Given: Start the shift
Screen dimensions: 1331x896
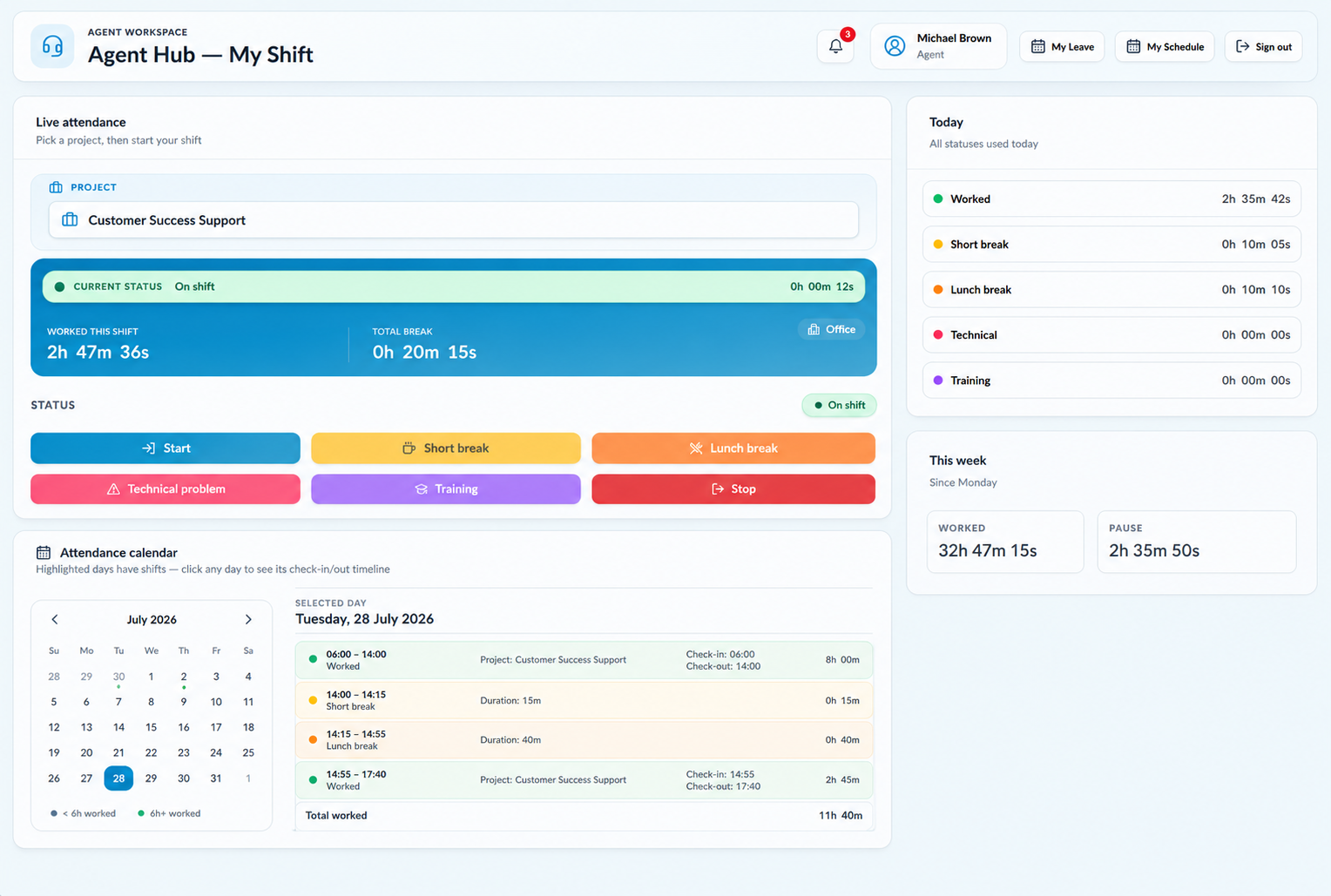Looking at the screenshot, I should pyautogui.click(x=166, y=448).
